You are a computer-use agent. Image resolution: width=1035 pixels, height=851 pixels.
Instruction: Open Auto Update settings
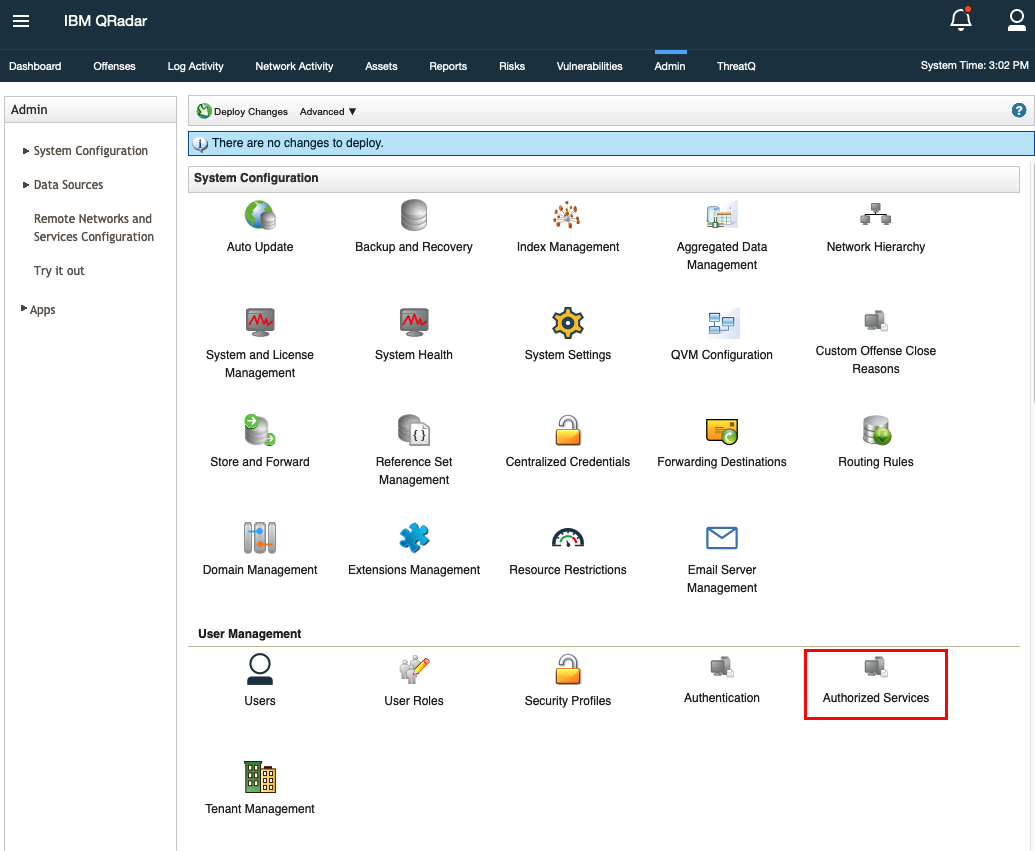coord(260,227)
